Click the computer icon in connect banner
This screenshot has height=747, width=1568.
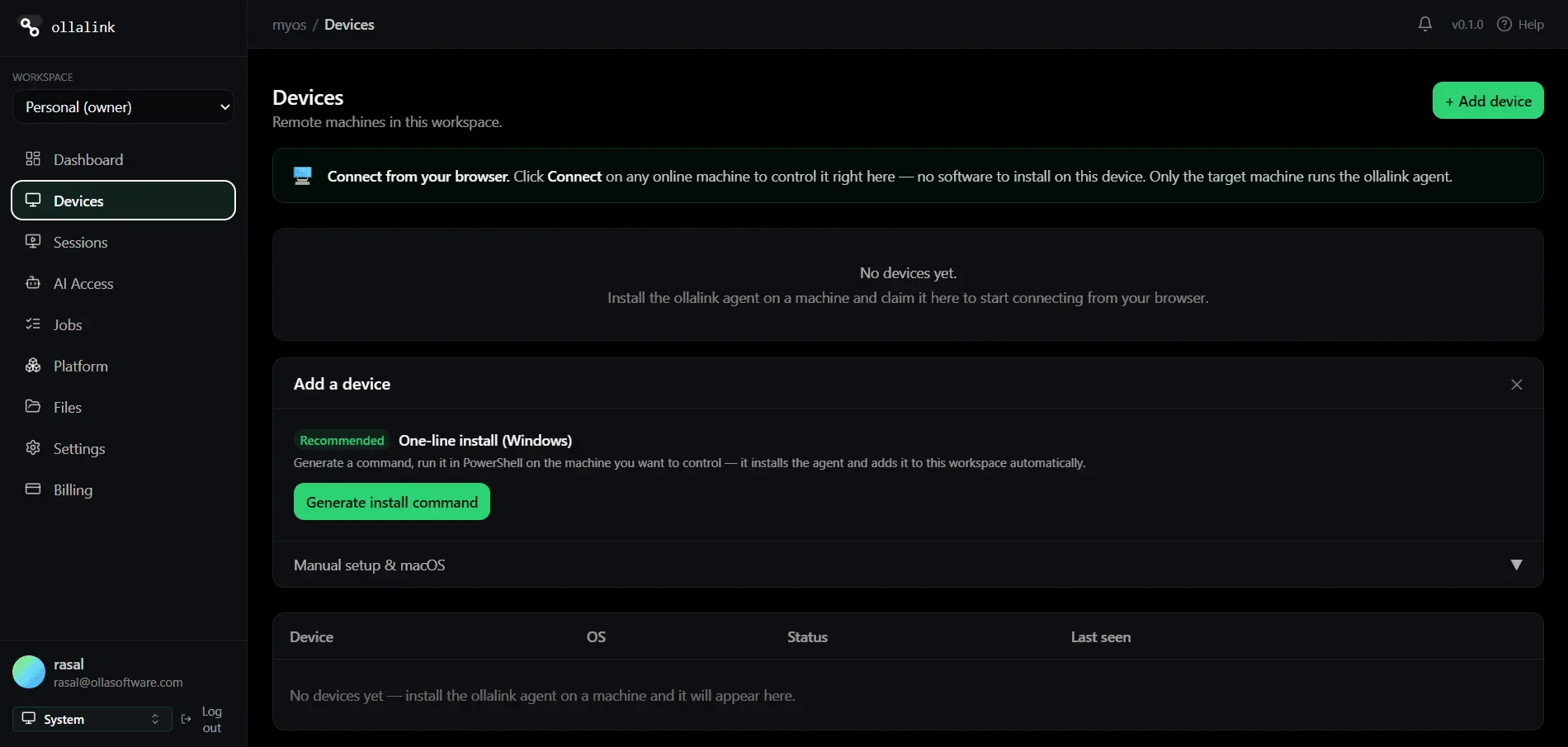click(x=303, y=176)
